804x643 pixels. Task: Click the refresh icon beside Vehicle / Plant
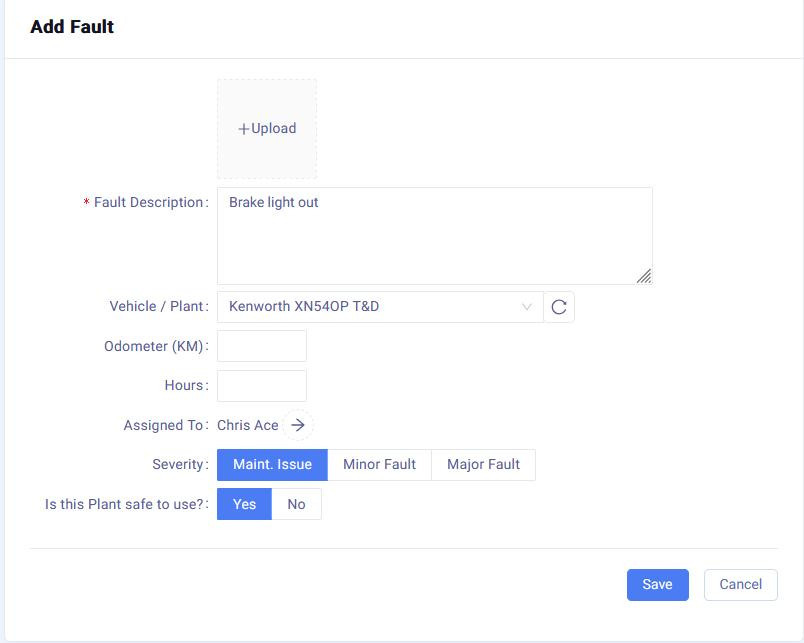pyautogui.click(x=559, y=307)
